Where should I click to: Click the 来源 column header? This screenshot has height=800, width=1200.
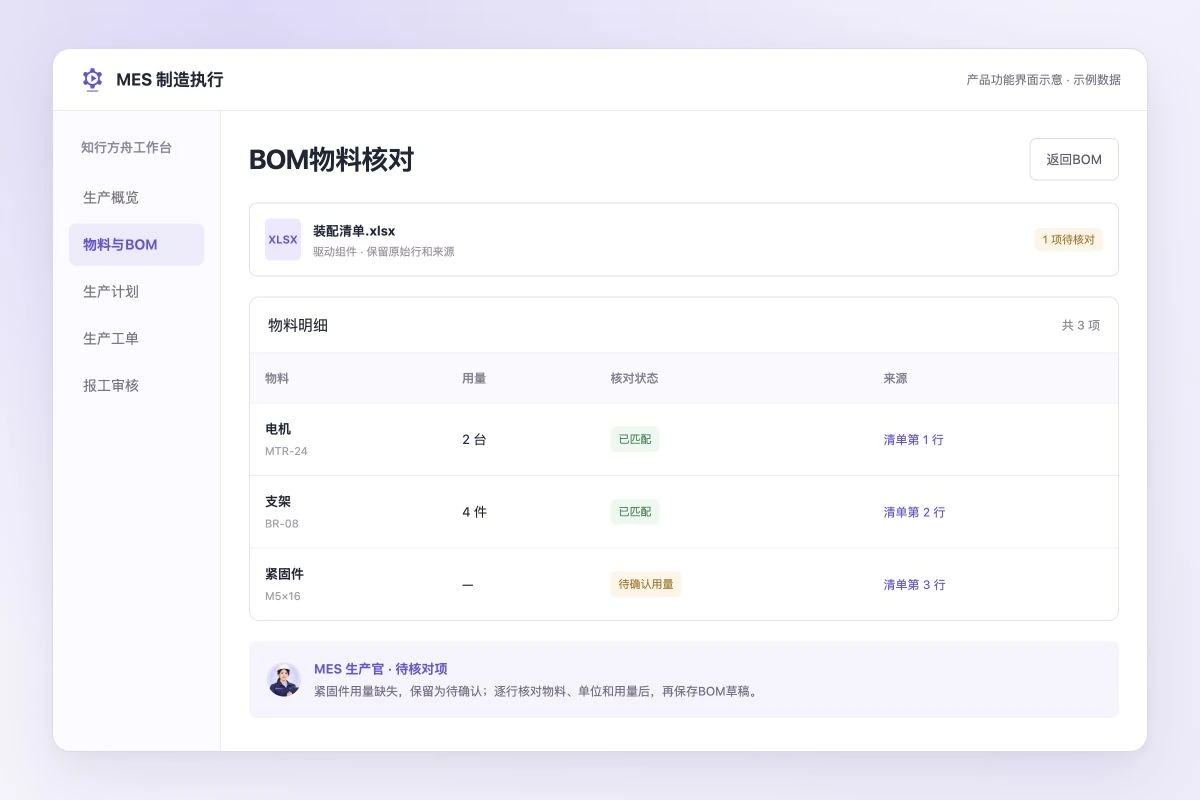[895, 379]
